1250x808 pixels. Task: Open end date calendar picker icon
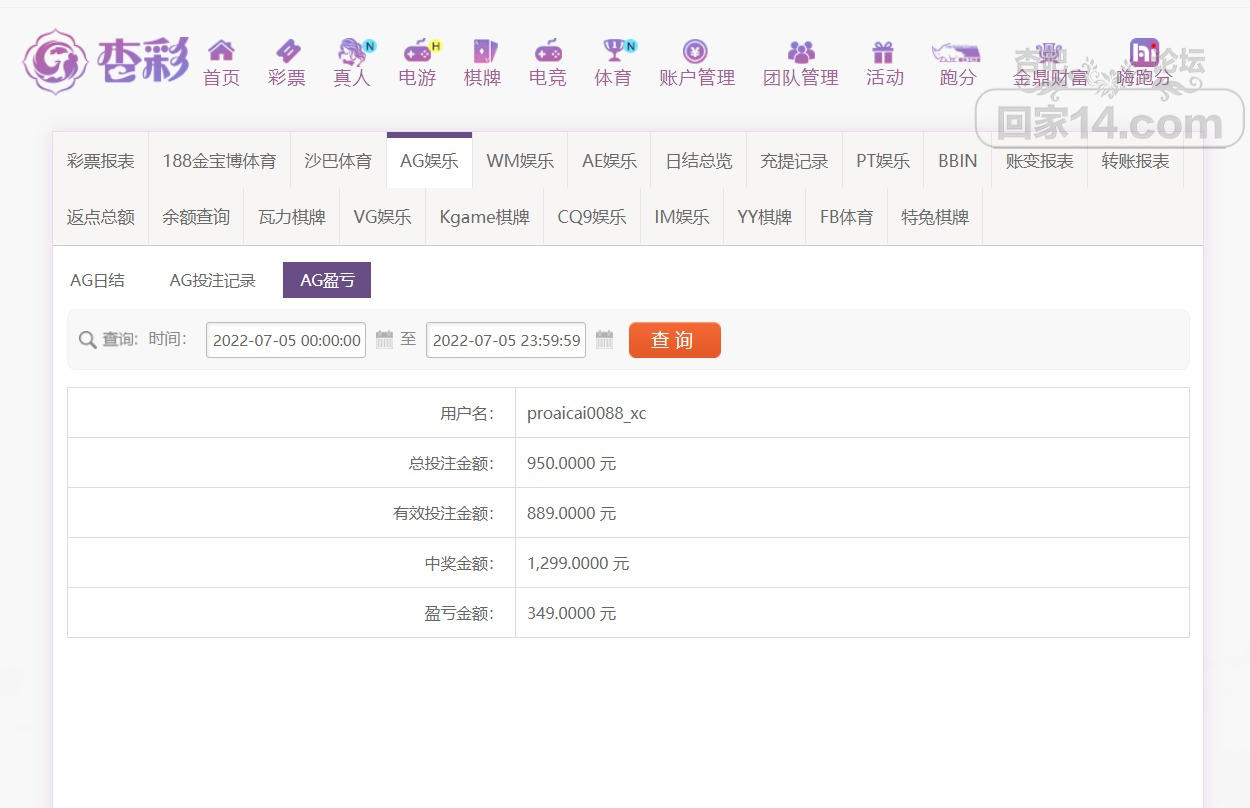[604, 340]
